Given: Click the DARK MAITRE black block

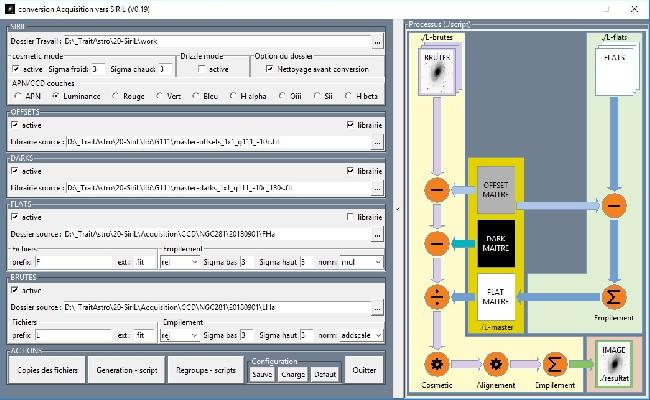Looking at the screenshot, I should click(x=496, y=243).
